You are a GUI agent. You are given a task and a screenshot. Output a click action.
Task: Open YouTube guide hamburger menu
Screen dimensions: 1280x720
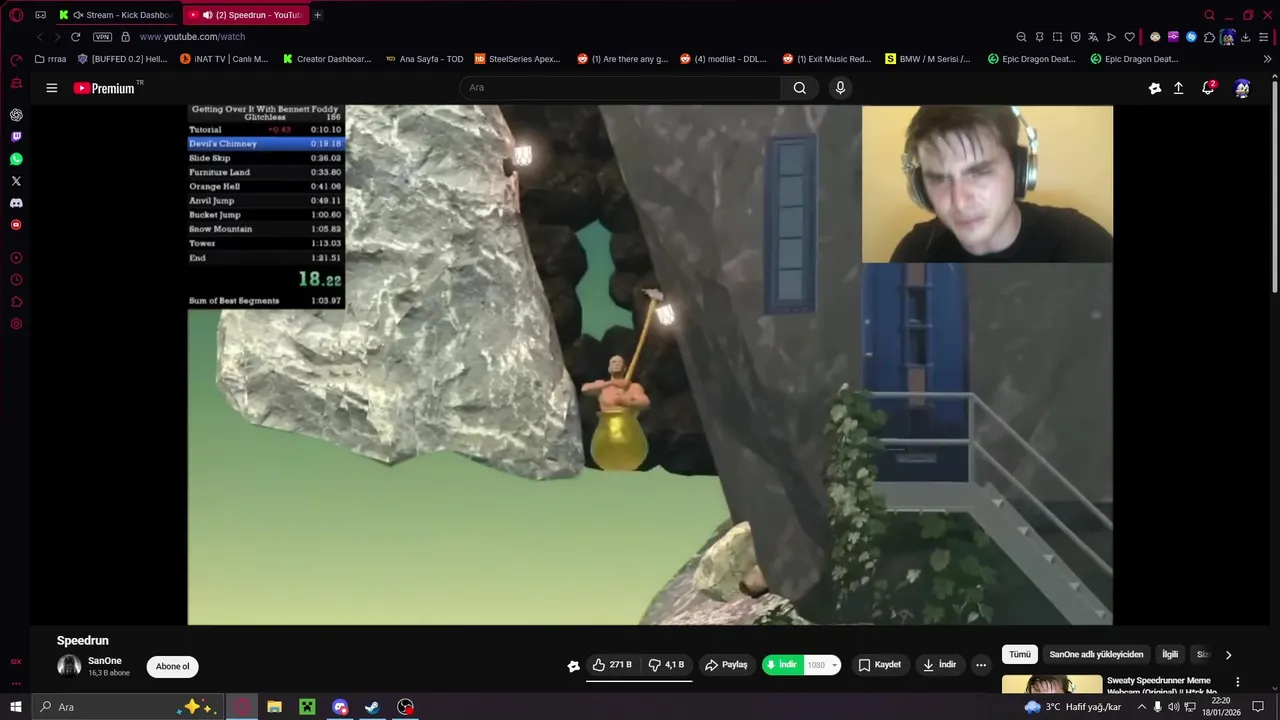click(x=51, y=88)
